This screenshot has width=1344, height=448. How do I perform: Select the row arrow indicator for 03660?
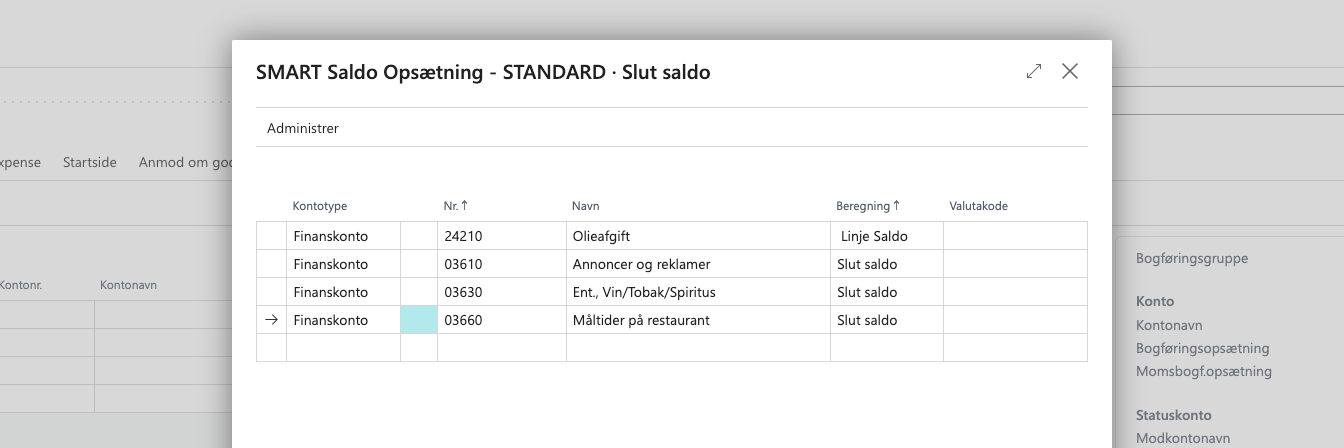(x=271, y=320)
